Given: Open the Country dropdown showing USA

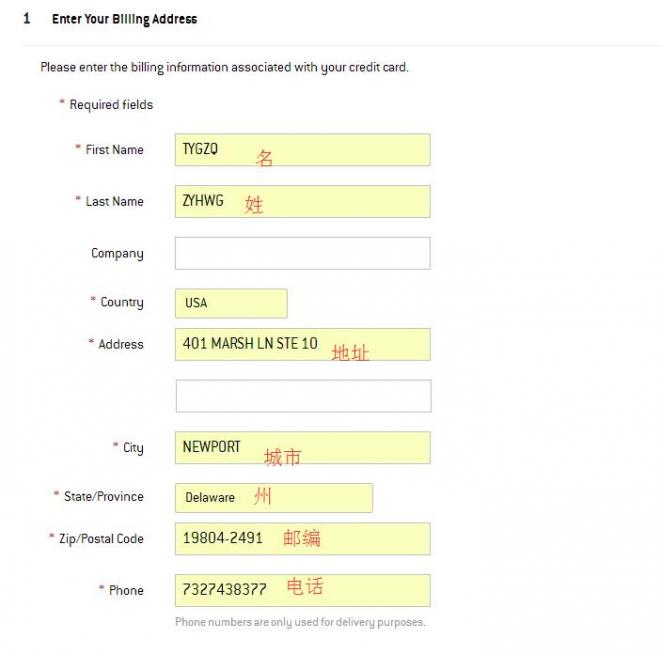Looking at the screenshot, I should pos(231,303).
